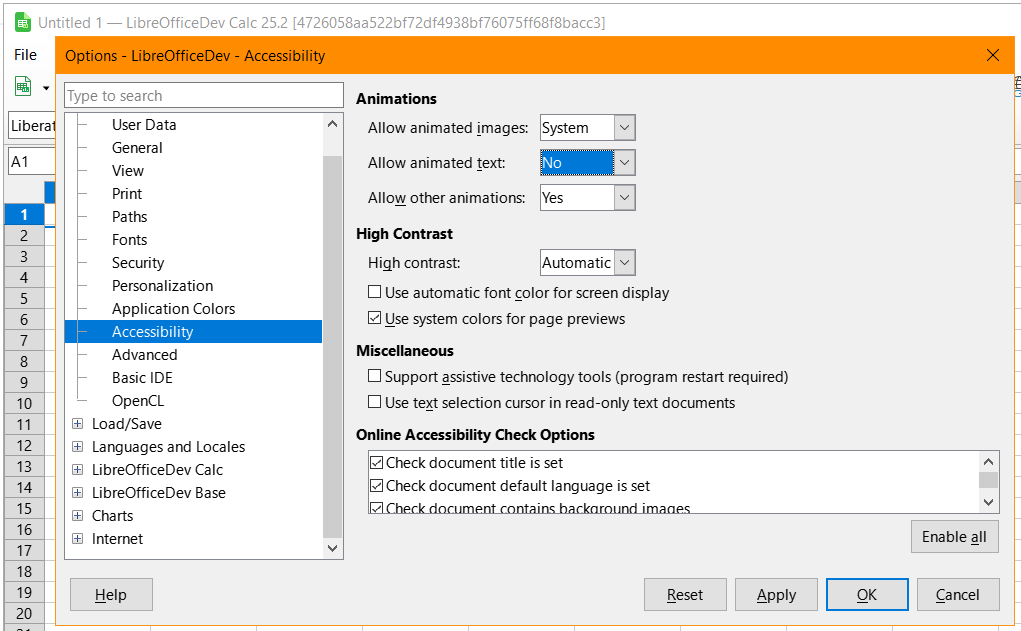Open the Allow animated images dropdown
This screenshot has width=1021, height=631.
tap(624, 128)
